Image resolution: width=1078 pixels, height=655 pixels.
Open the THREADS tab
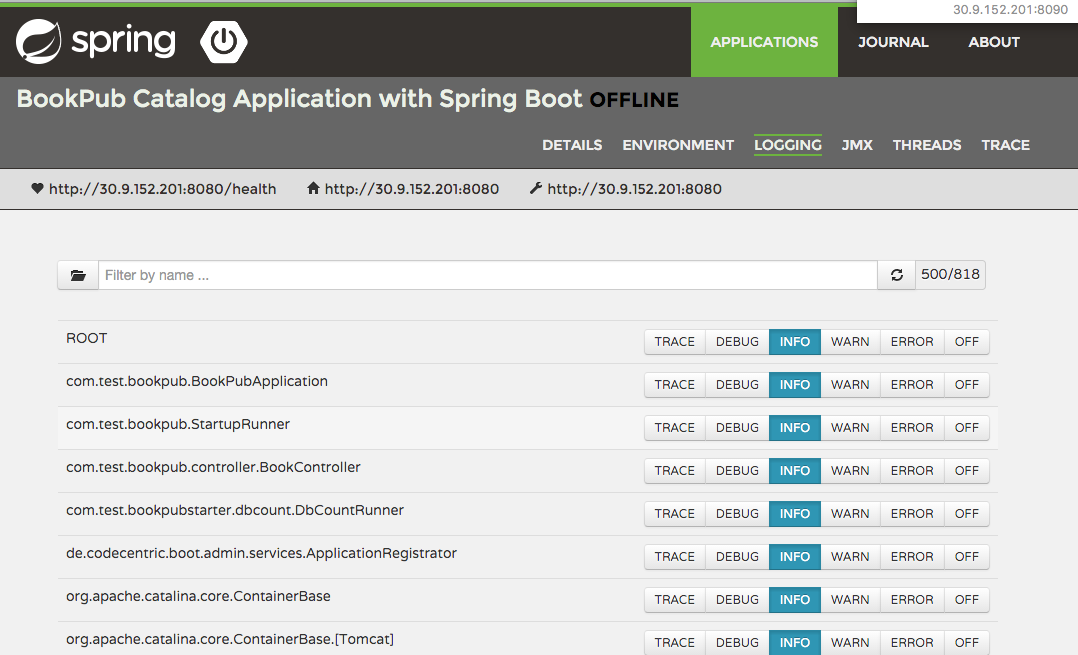926,145
